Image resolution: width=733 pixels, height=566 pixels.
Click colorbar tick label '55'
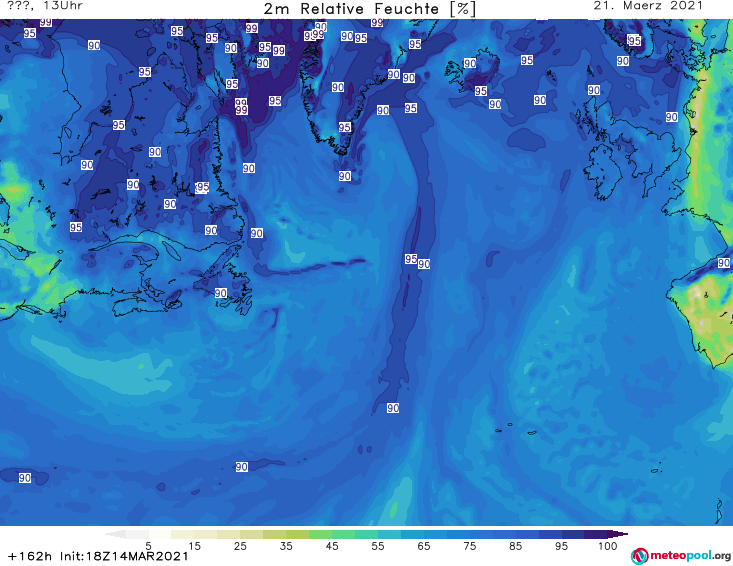(378, 546)
